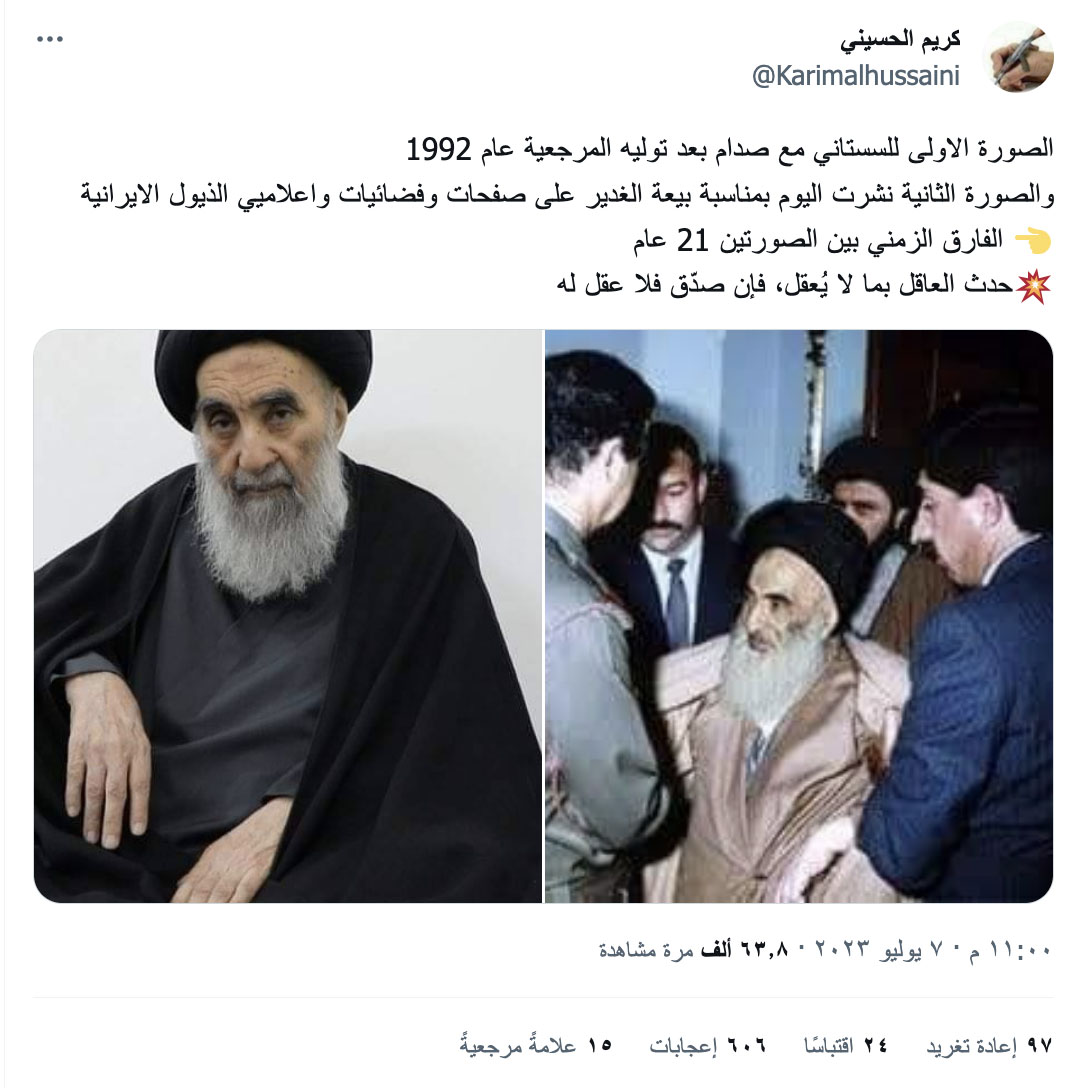1082x1088 pixels.
Task: Open the right group photo attachment
Action: tap(799, 616)
